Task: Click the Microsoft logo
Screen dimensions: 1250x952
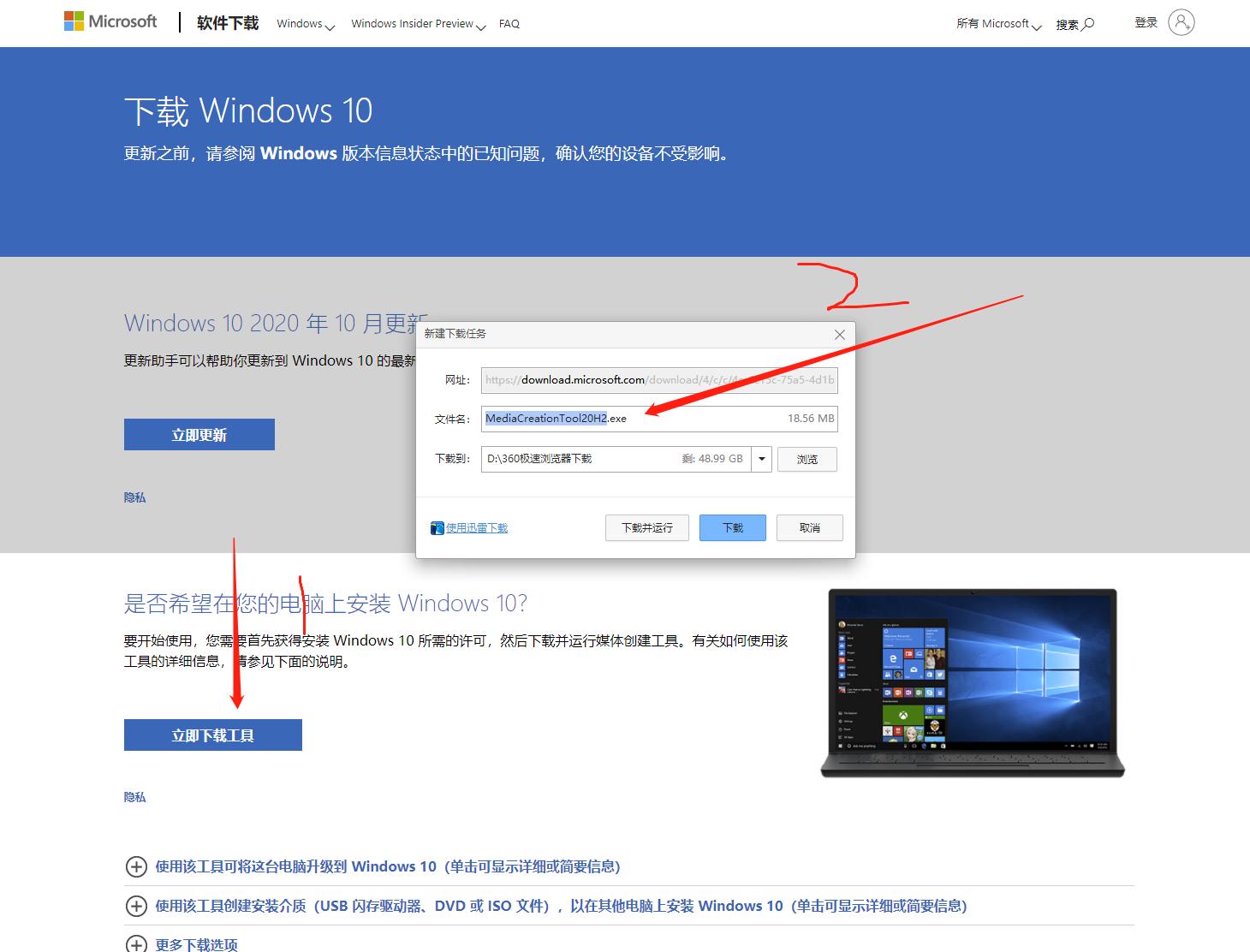Action: 110,21
